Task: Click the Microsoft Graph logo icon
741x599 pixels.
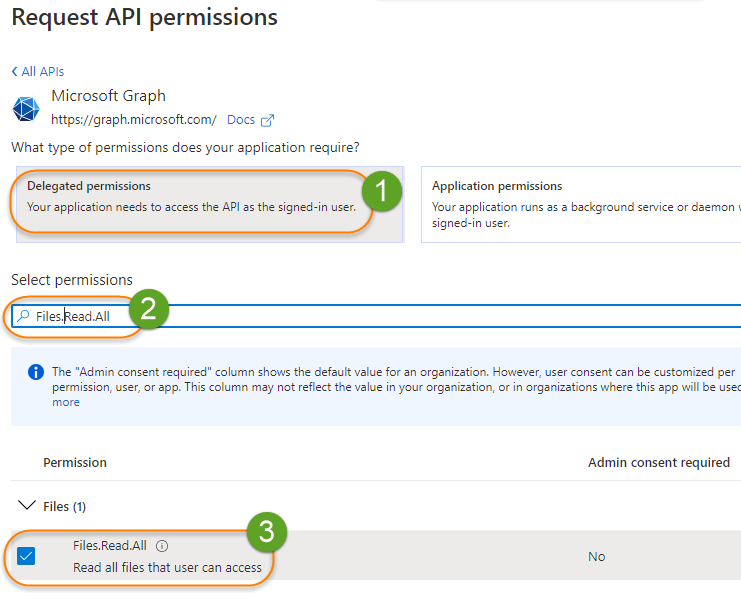Action: [26, 109]
